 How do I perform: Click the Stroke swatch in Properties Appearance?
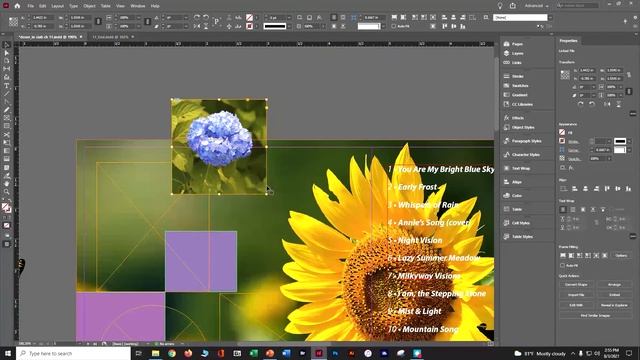pos(562,141)
